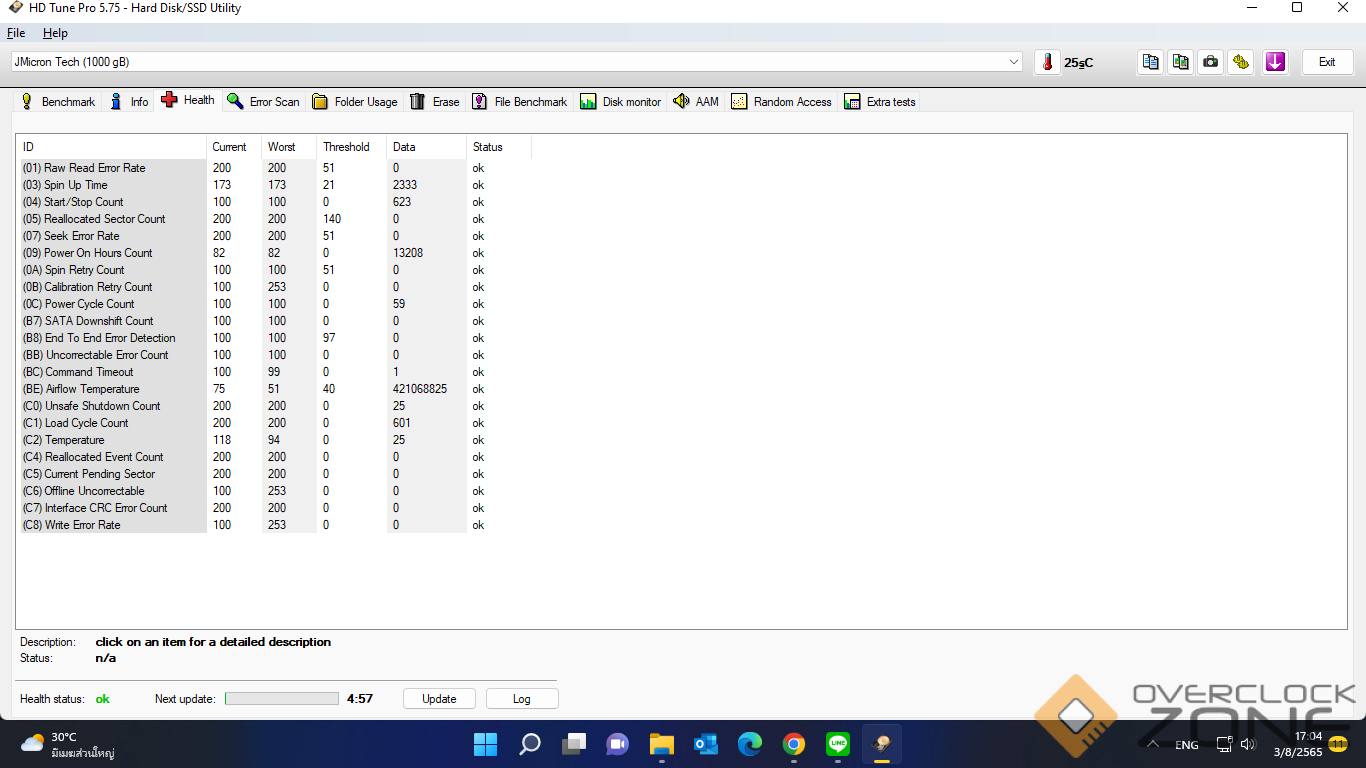The image size is (1366, 768).
Task: Click the Threshold column header
Action: (x=352, y=147)
